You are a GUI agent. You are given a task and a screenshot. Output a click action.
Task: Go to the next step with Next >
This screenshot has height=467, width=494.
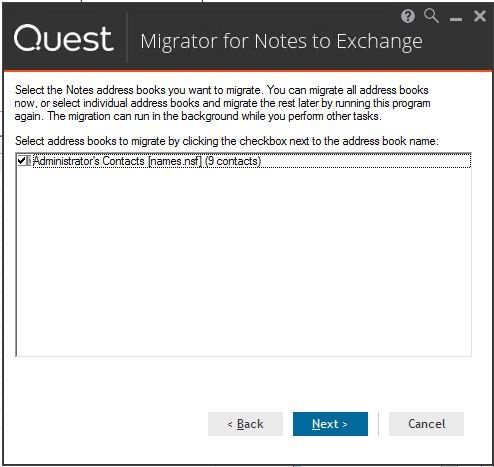coord(330,424)
